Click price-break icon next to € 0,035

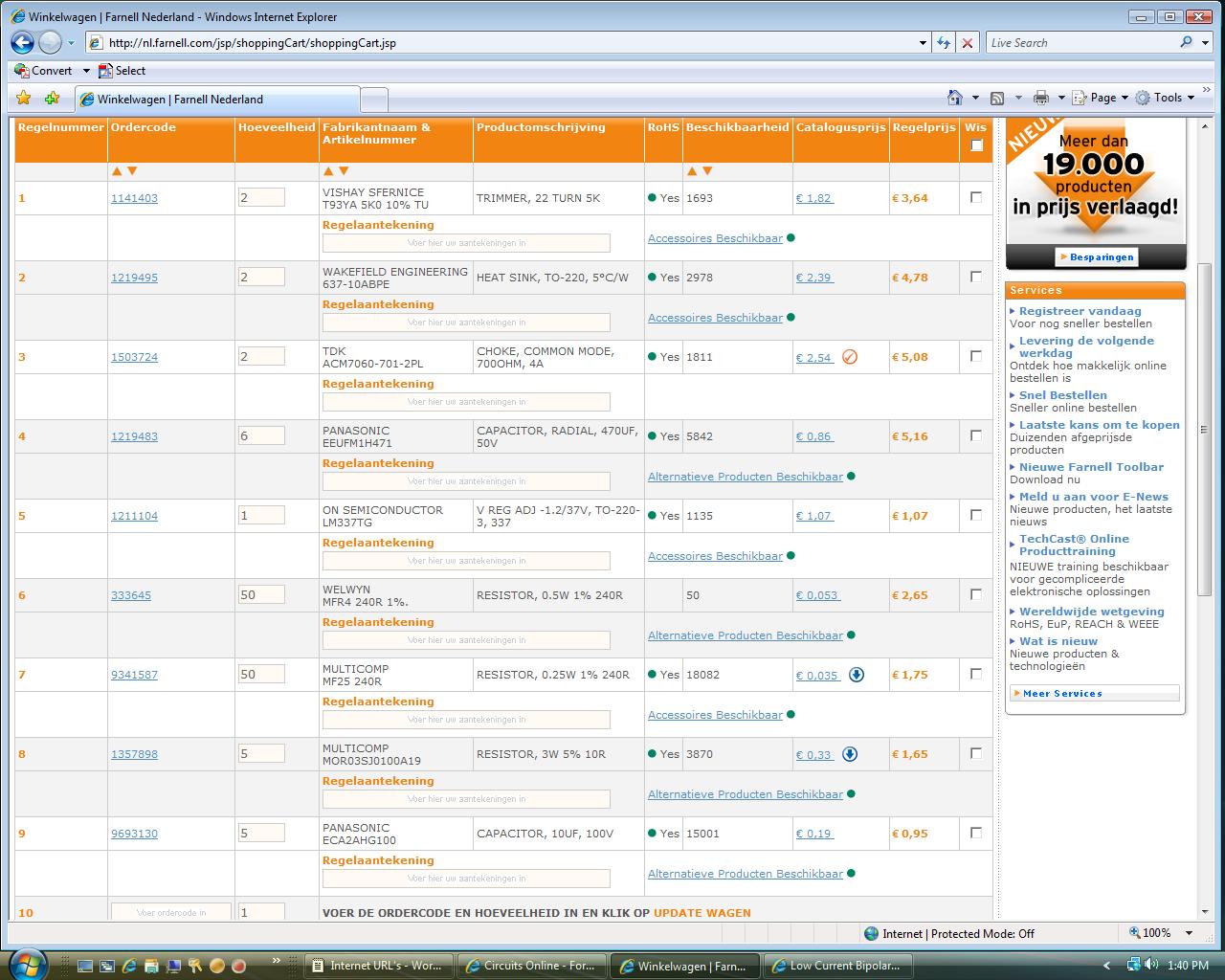coord(857,675)
